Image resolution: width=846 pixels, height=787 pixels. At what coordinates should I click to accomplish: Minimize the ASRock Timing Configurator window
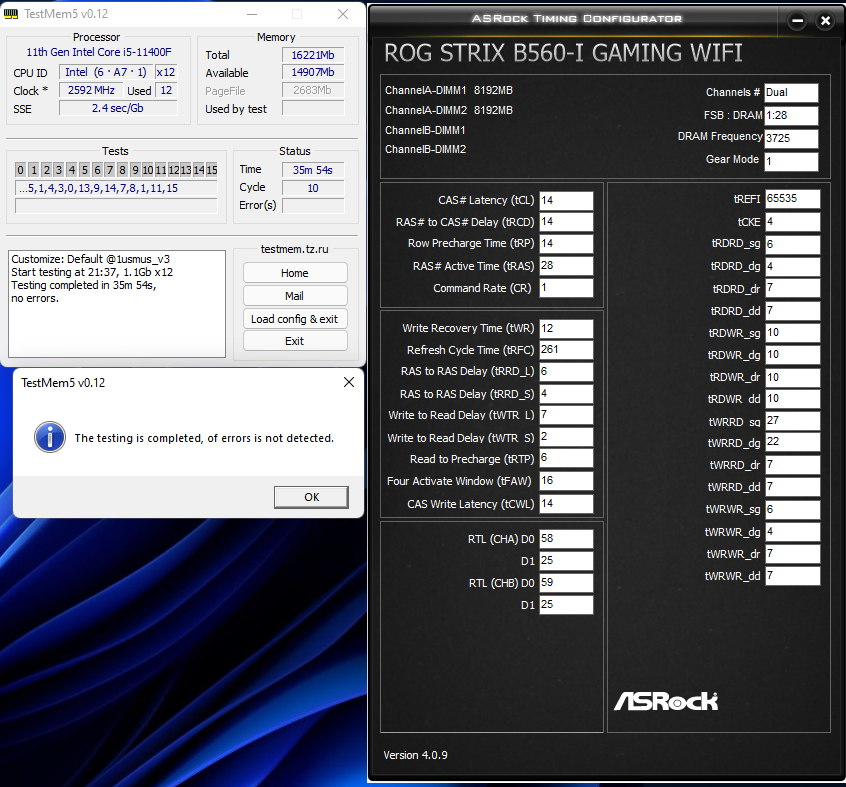click(x=797, y=21)
